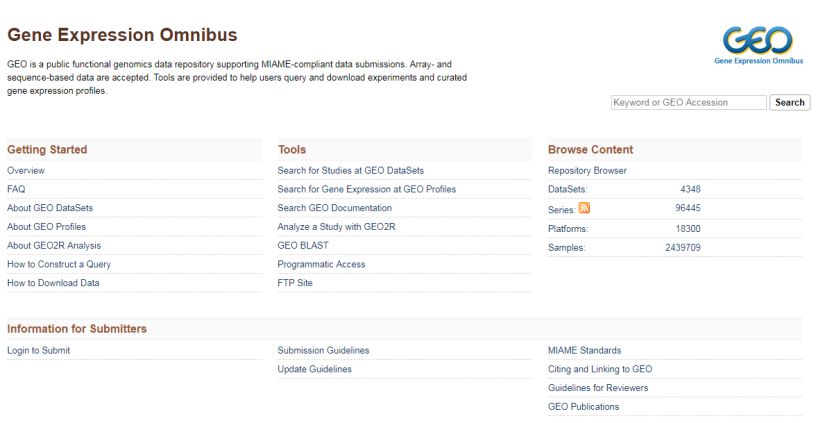This screenshot has height=423, width=817.
Task: Click the RSS feed icon next to Series
Action: pyautogui.click(x=584, y=208)
